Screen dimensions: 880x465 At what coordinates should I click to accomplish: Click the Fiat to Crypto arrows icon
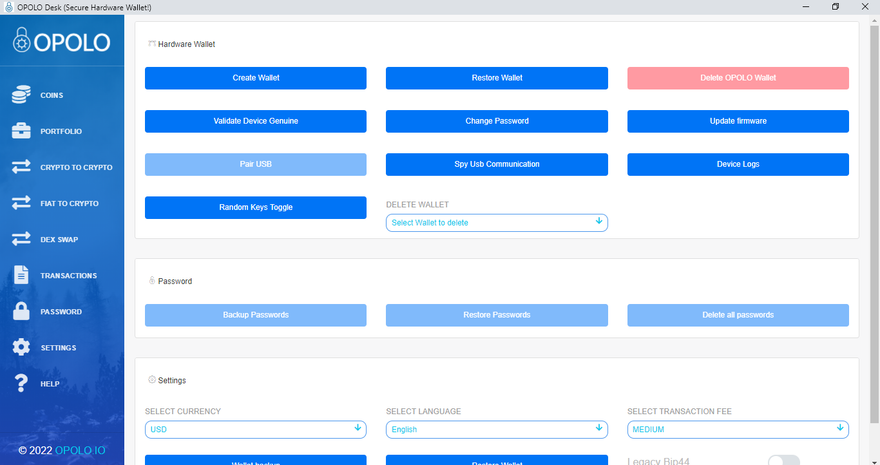coord(21,203)
